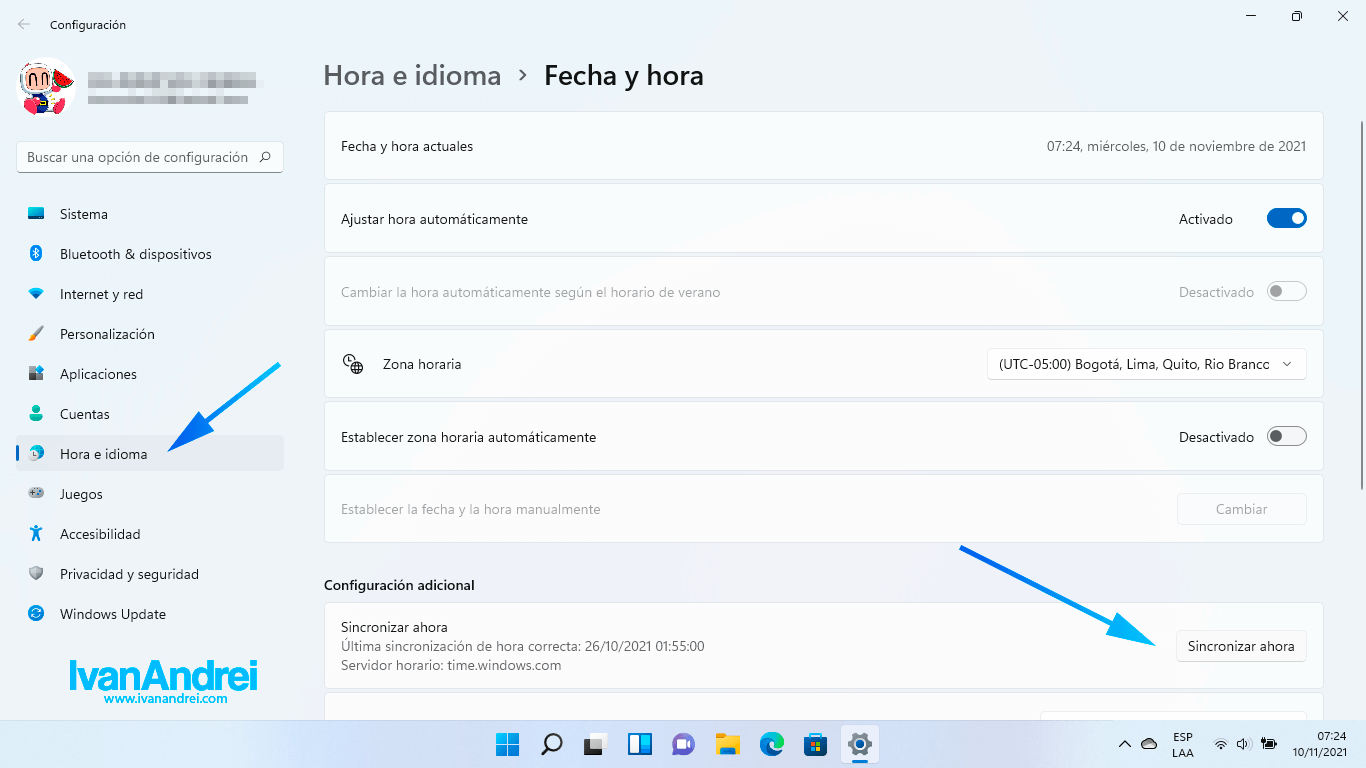This screenshot has height=768, width=1366.
Task: Open Task View from the taskbar
Action: pyautogui.click(x=595, y=744)
